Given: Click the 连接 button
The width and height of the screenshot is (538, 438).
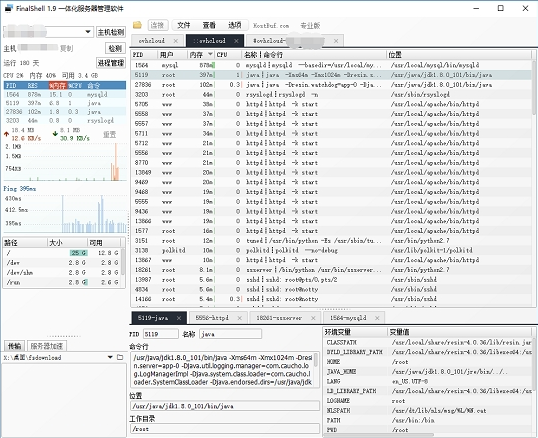Looking at the screenshot, I should pos(157,25).
